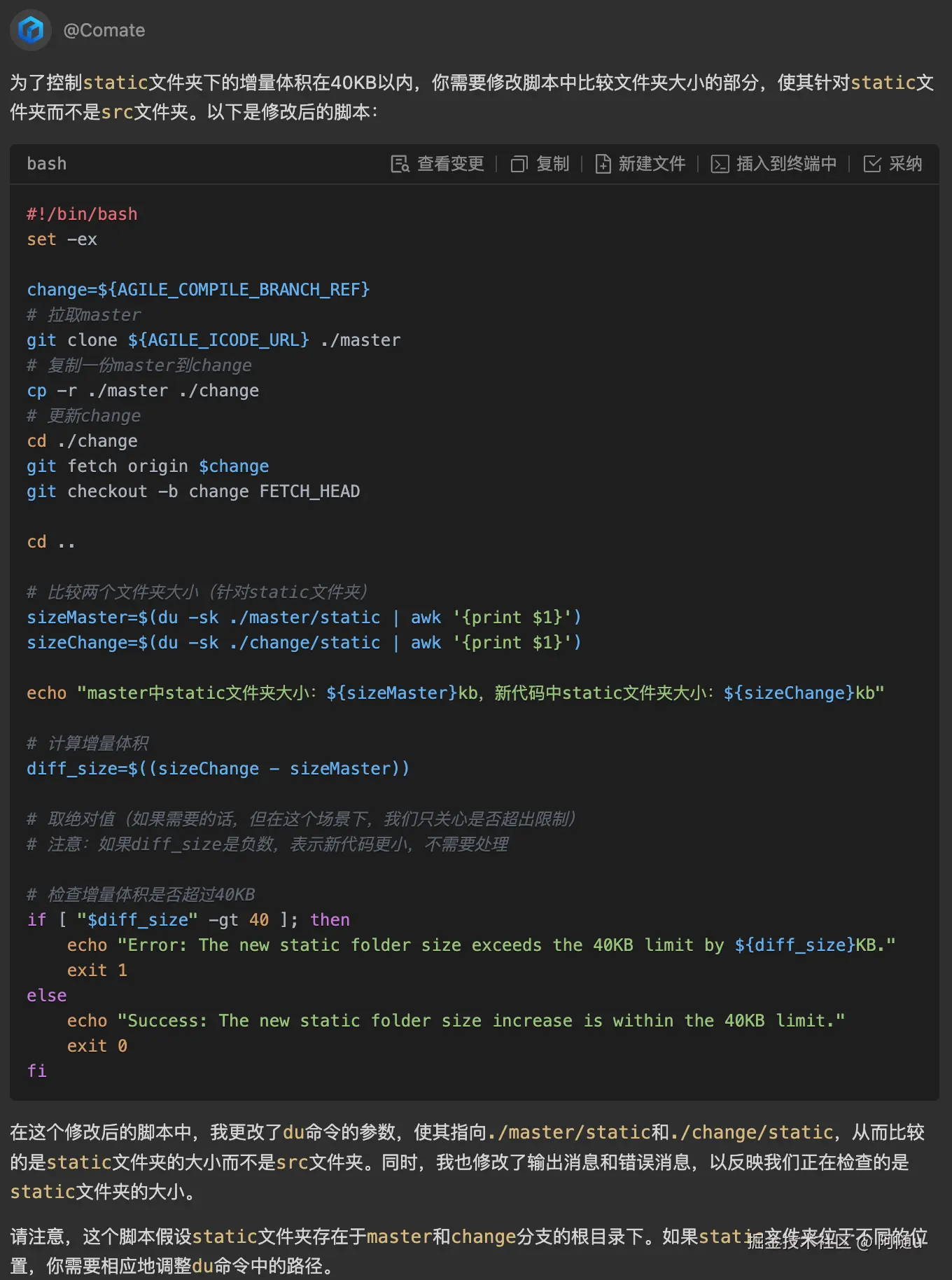Click the 复制 copy icon

(x=519, y=164)
